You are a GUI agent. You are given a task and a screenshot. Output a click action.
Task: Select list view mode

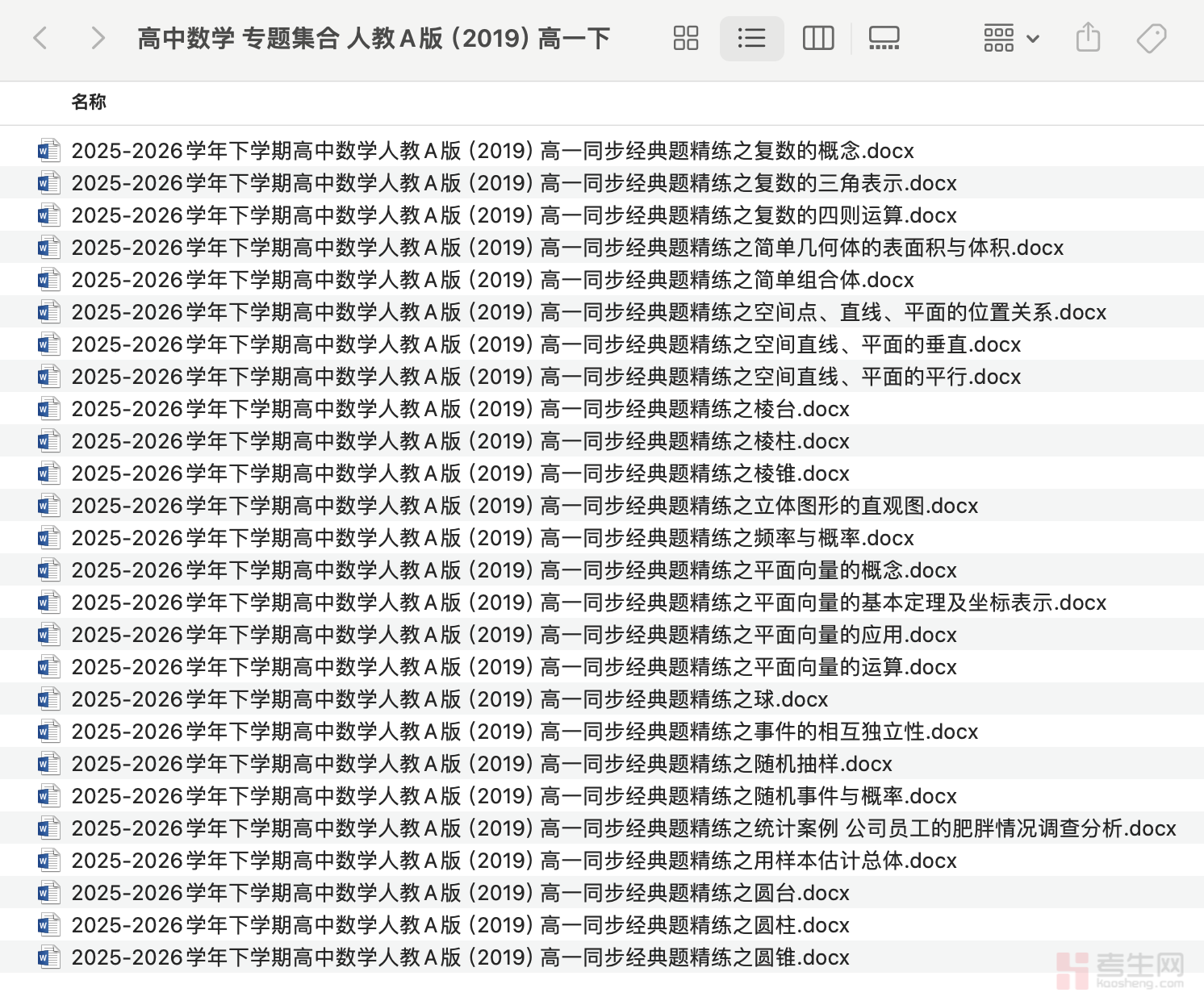point(751,38)
